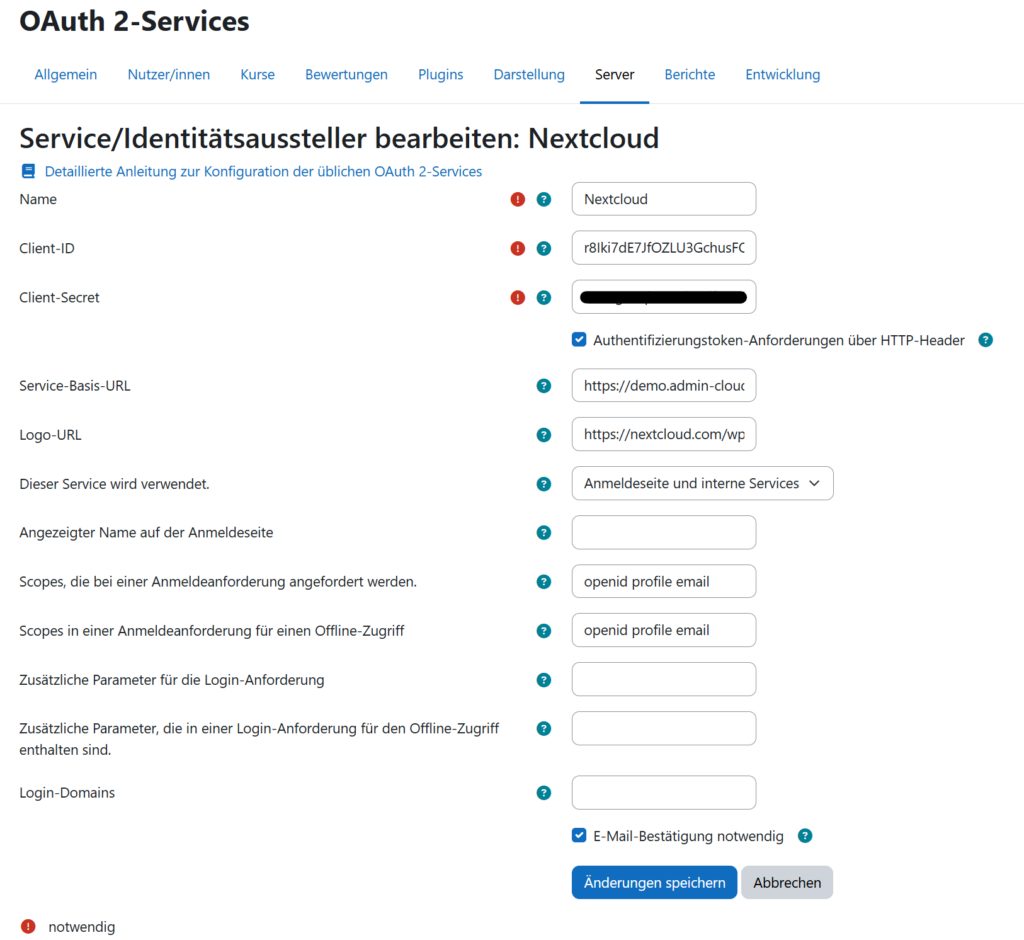Show help for Service-Basis-URL
Image resolution: width=1024 pixels, height=940 pixels.
coord(544,385)
